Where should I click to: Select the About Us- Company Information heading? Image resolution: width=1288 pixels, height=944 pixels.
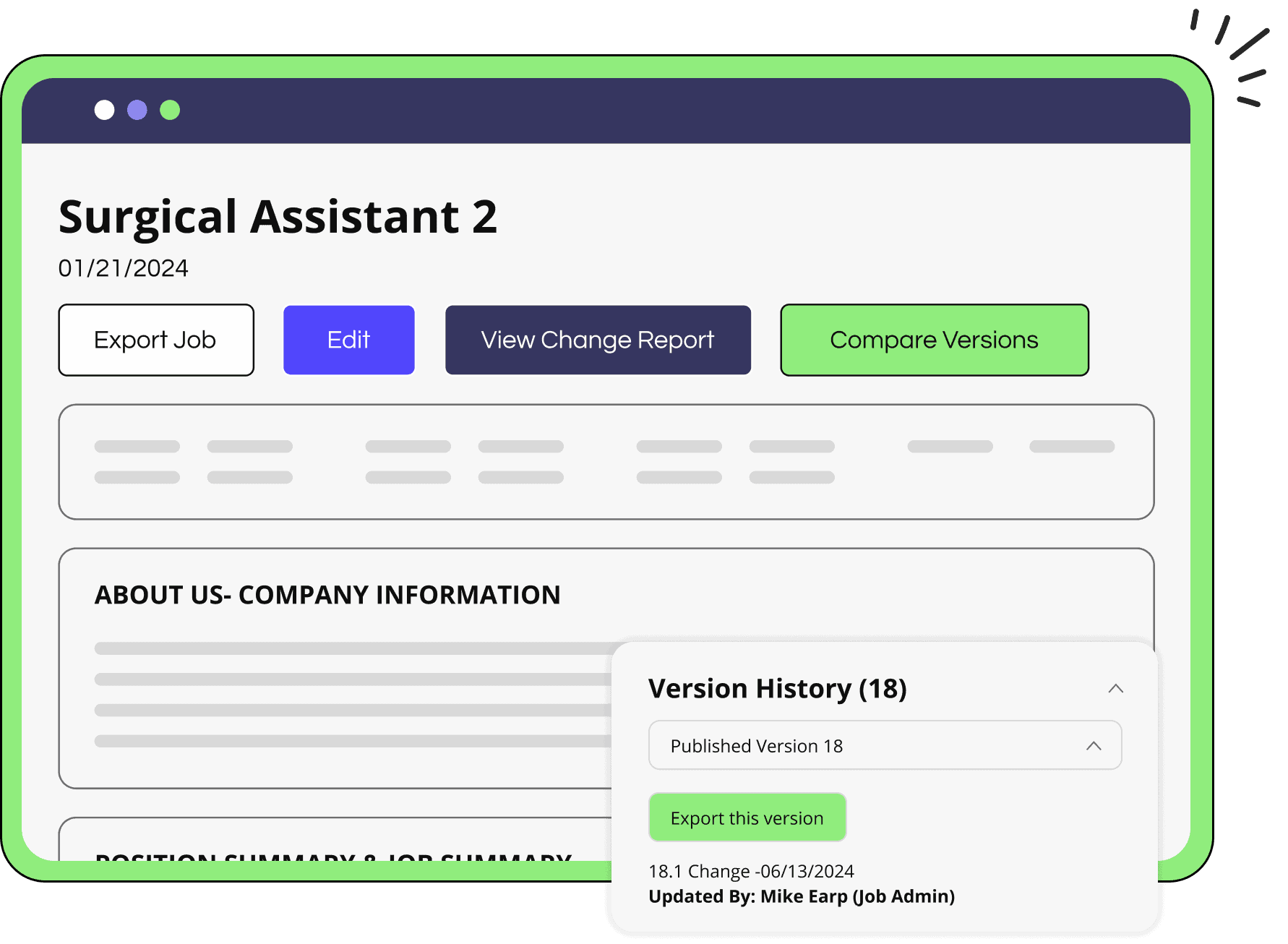tap(327, 595)
